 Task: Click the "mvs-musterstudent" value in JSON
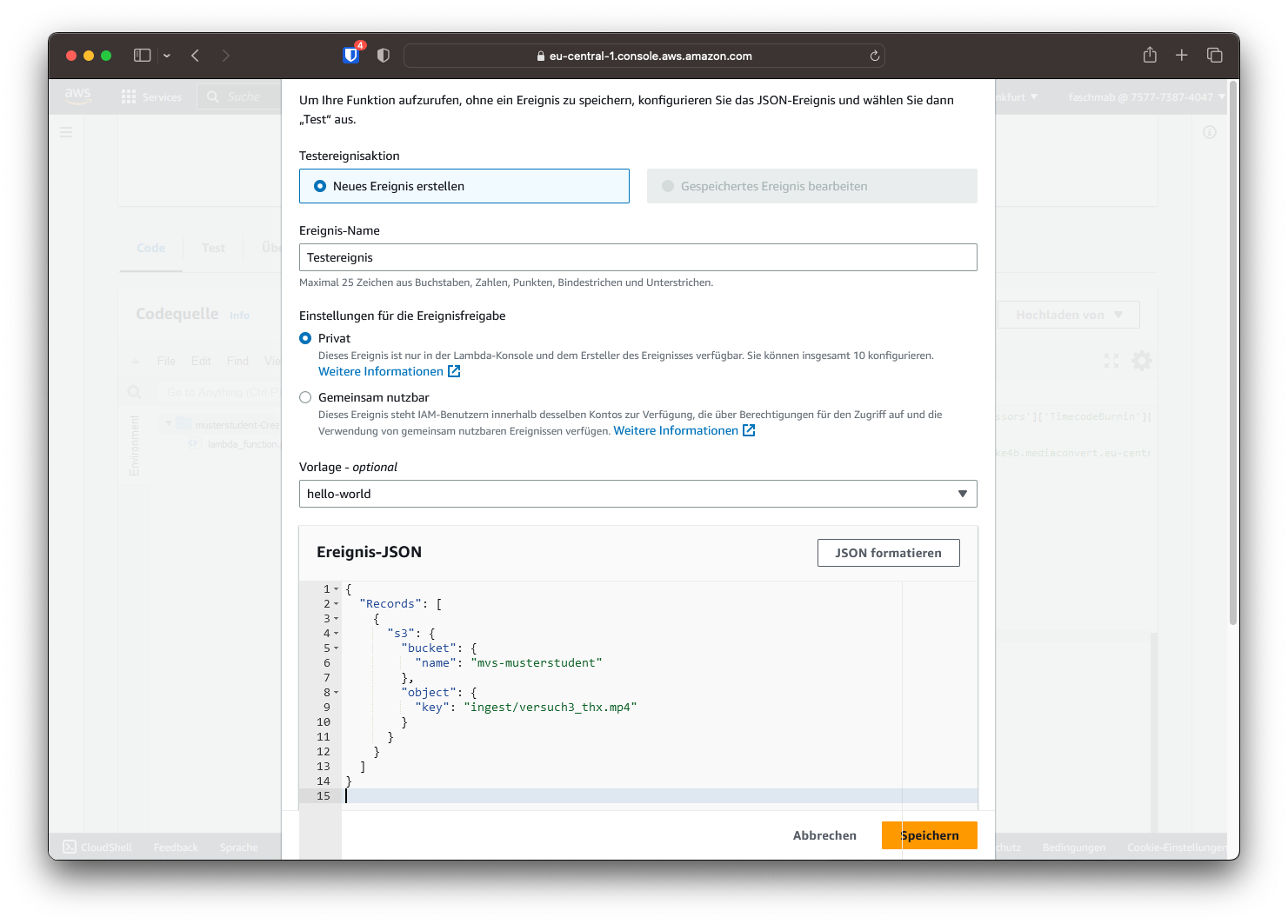(537, 663)
